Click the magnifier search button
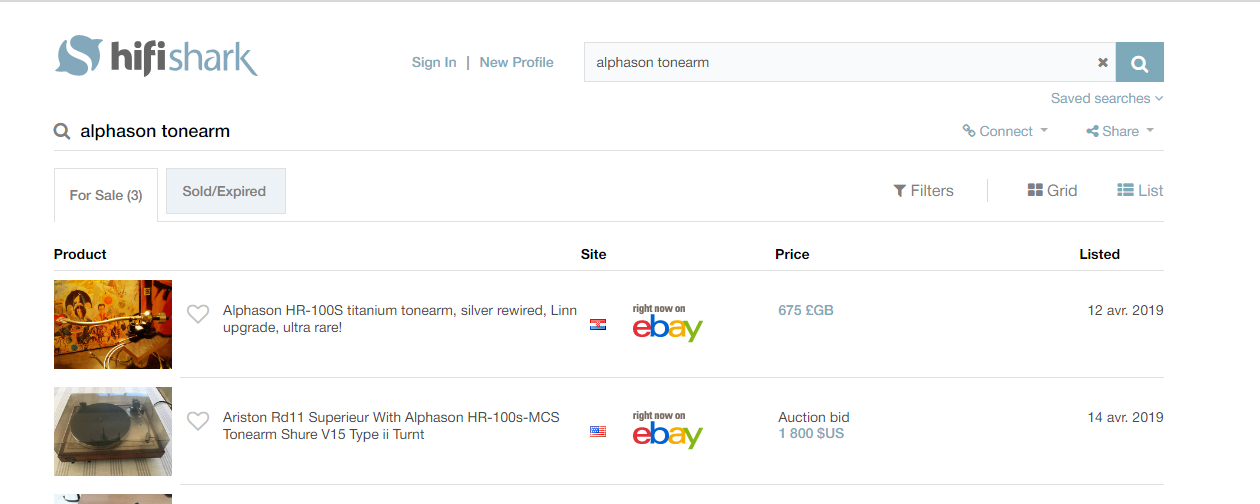The height and width of the screenshot is (504, 1260). coord(1139,63)
